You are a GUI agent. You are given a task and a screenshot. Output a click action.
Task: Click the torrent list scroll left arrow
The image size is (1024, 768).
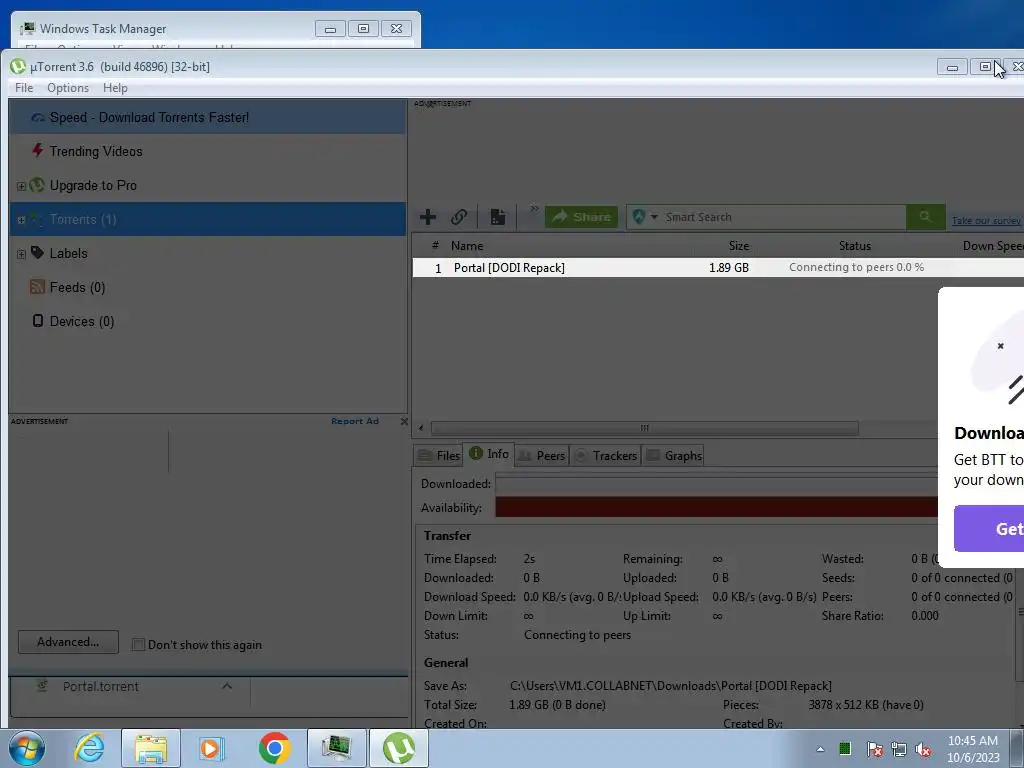pos(421,428)
